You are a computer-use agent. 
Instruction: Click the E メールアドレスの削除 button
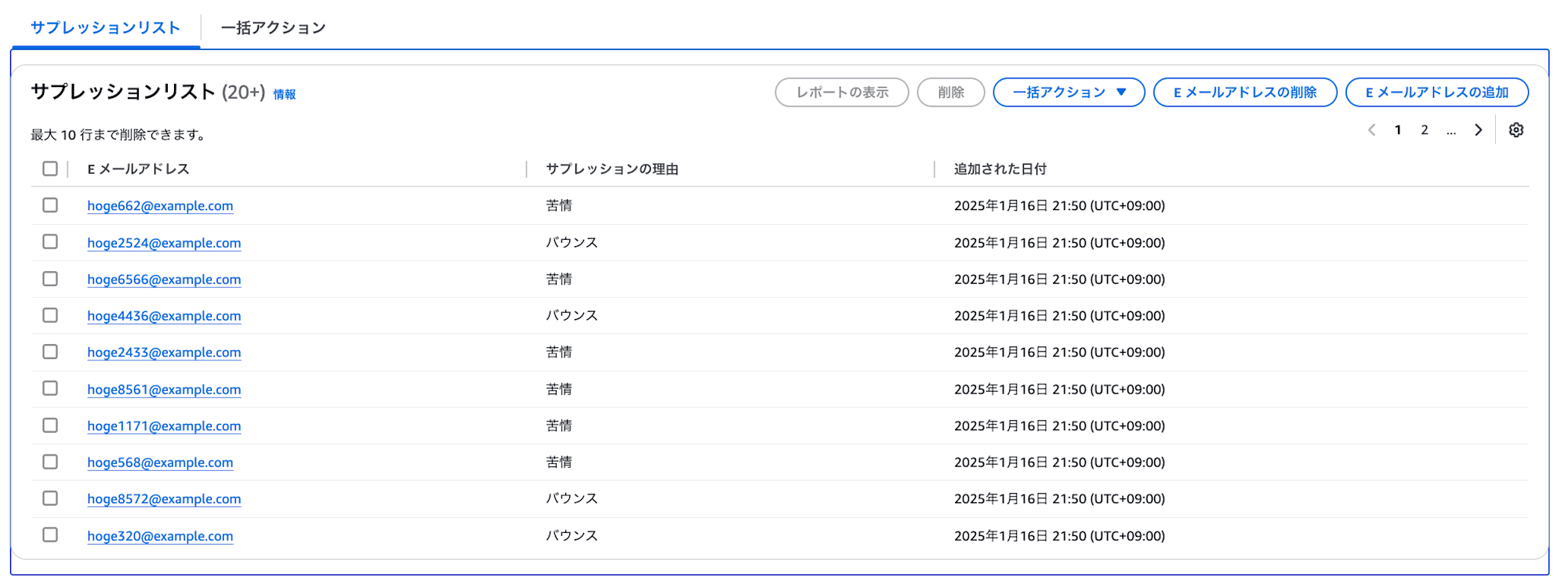click(x=1245, y=92)
